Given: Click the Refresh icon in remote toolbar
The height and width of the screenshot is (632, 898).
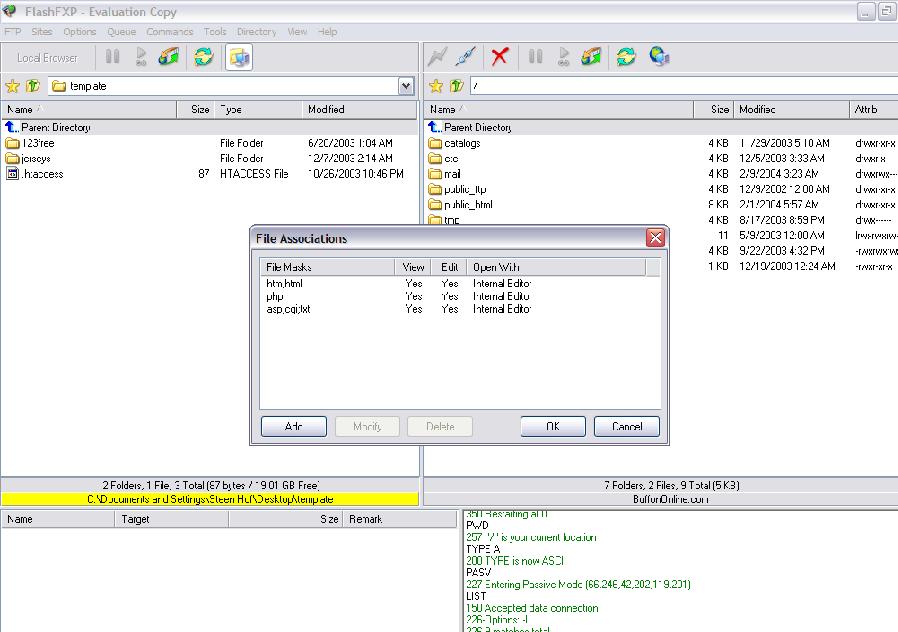Looking at the screenshot, I should (626, 57).
